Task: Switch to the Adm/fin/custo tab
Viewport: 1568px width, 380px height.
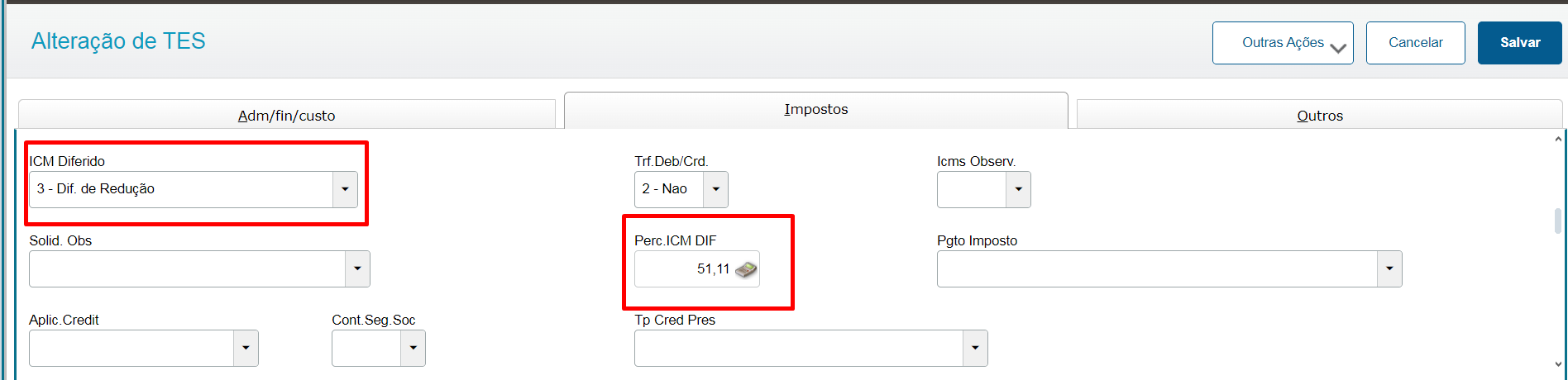Action: [287, 115]
